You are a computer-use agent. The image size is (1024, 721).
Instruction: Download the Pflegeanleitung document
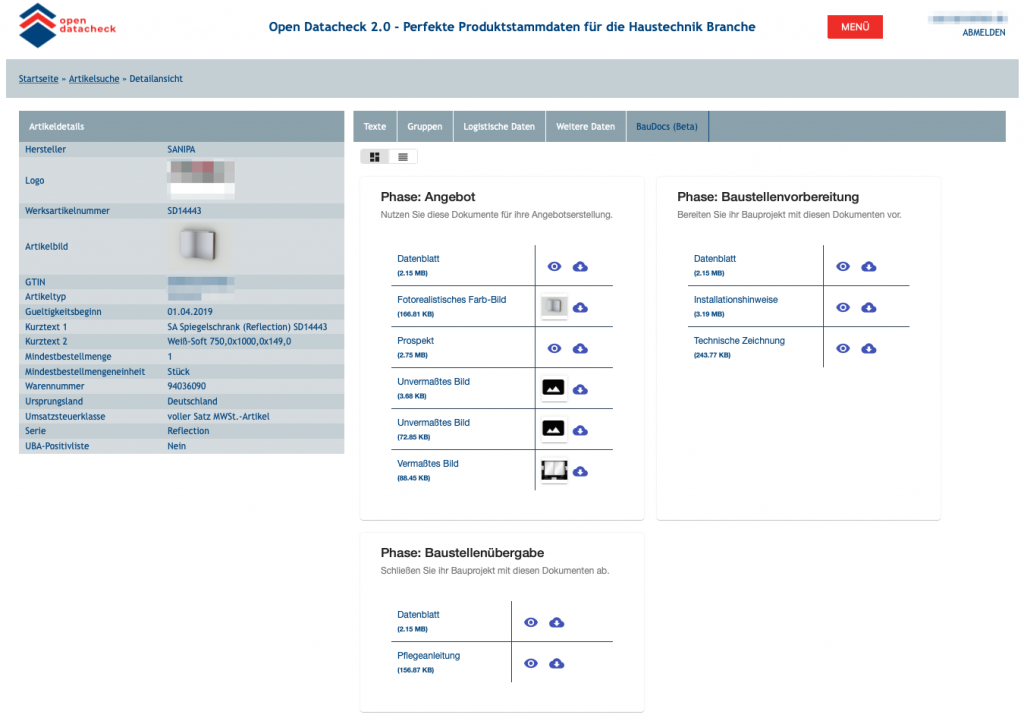click(x=557, y=664)
